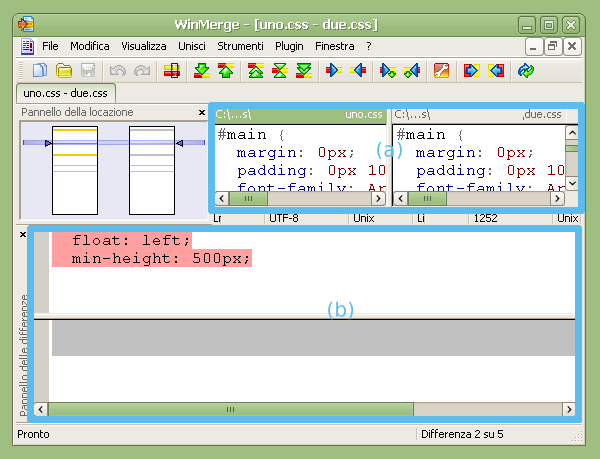
Task: Click the scroll-right arrow in due.css pane
Action: [557, 199]
